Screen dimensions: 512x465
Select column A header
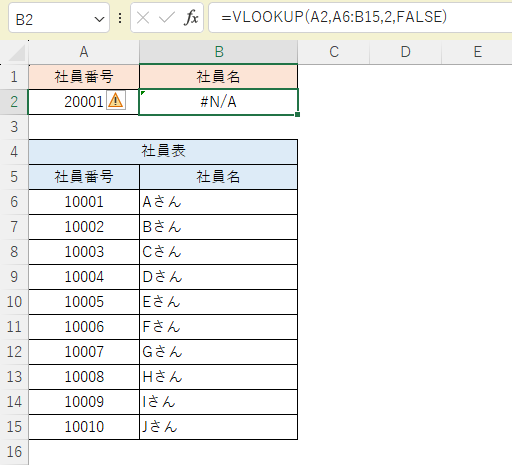click(84, 52)
